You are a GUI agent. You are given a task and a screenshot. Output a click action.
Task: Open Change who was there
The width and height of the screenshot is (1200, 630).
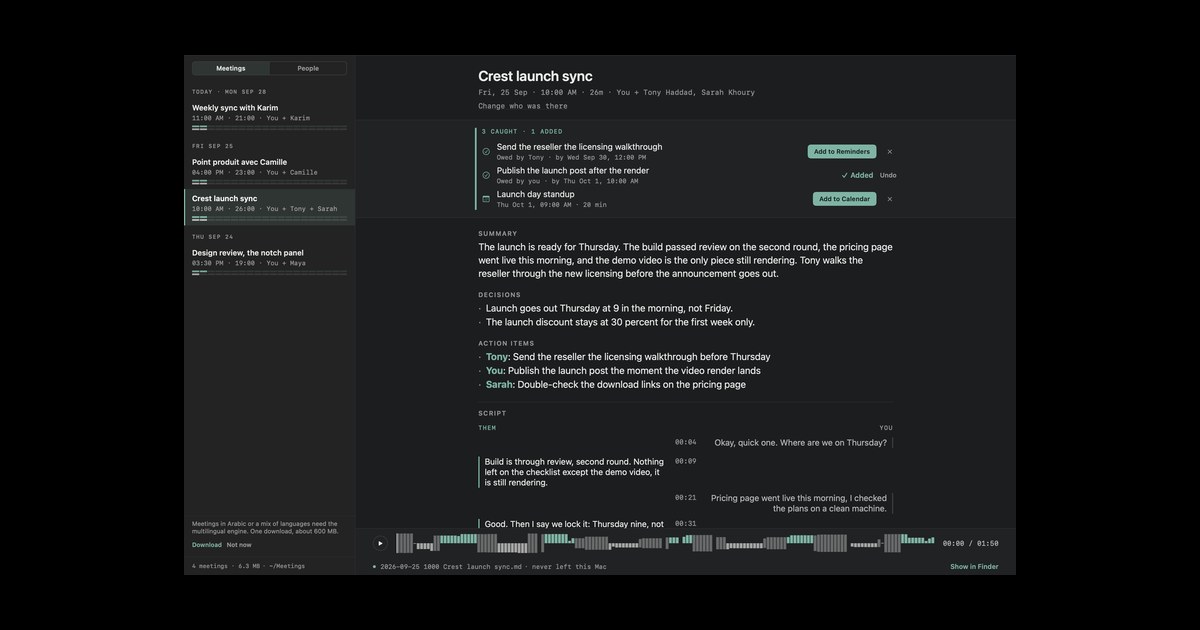[x=522, y=106]
